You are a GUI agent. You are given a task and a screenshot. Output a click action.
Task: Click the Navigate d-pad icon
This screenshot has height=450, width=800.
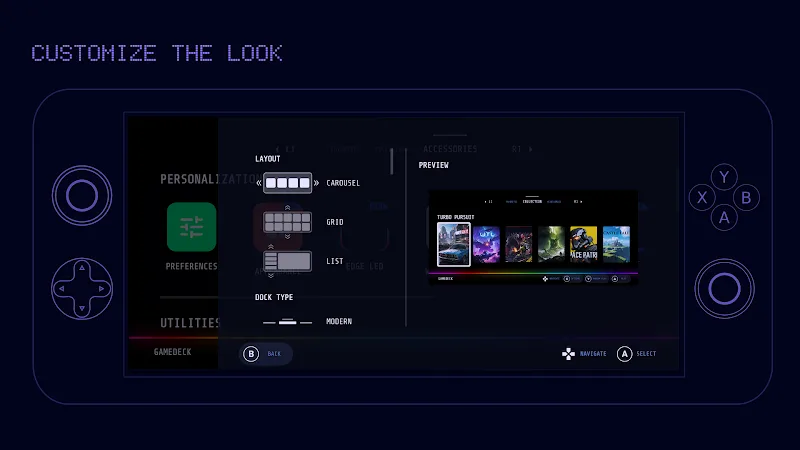(x=568, y=354)
